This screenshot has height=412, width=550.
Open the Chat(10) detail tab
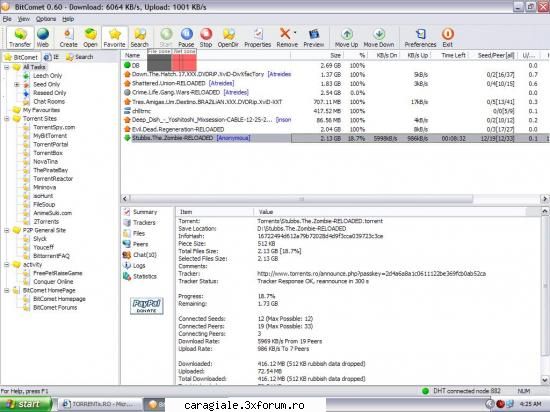pos(140,255)
